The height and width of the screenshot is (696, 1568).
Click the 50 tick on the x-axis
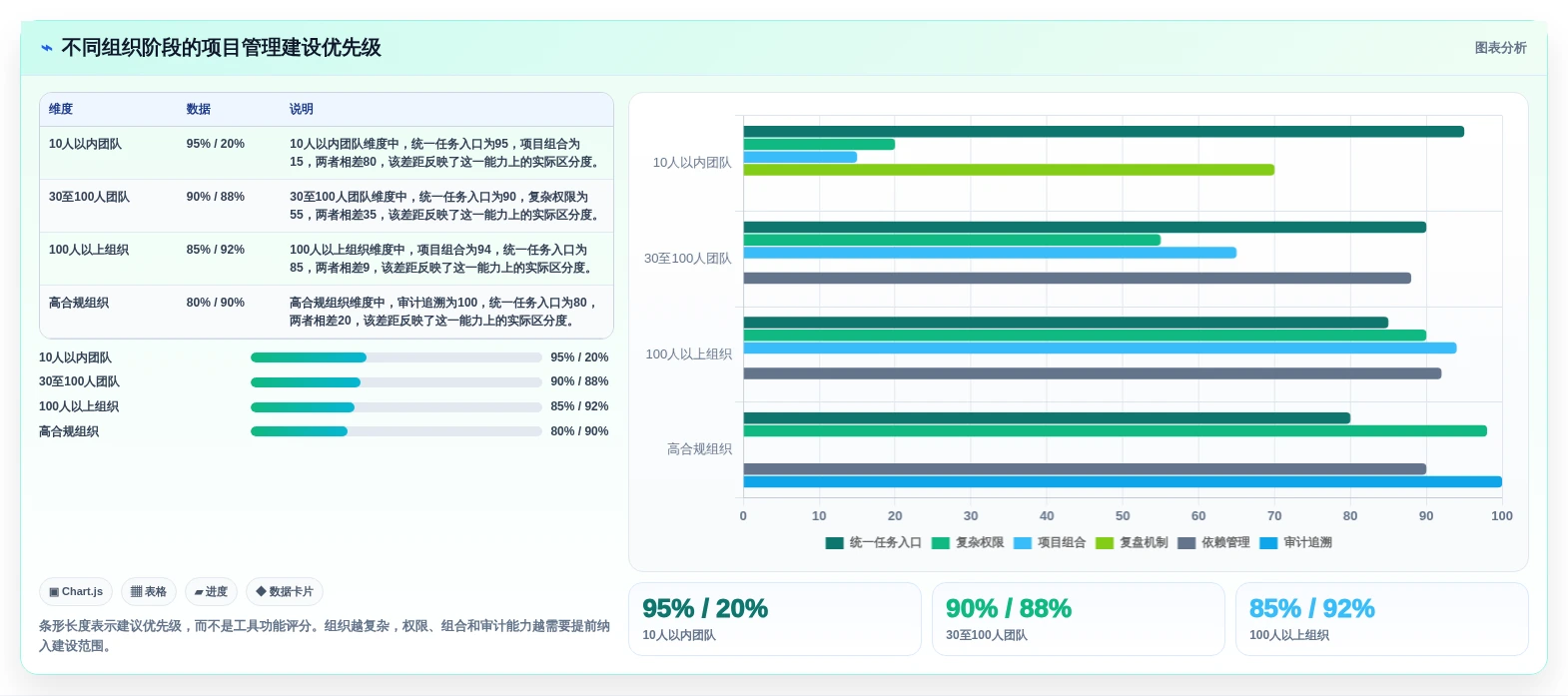[x=1123, y=516]
